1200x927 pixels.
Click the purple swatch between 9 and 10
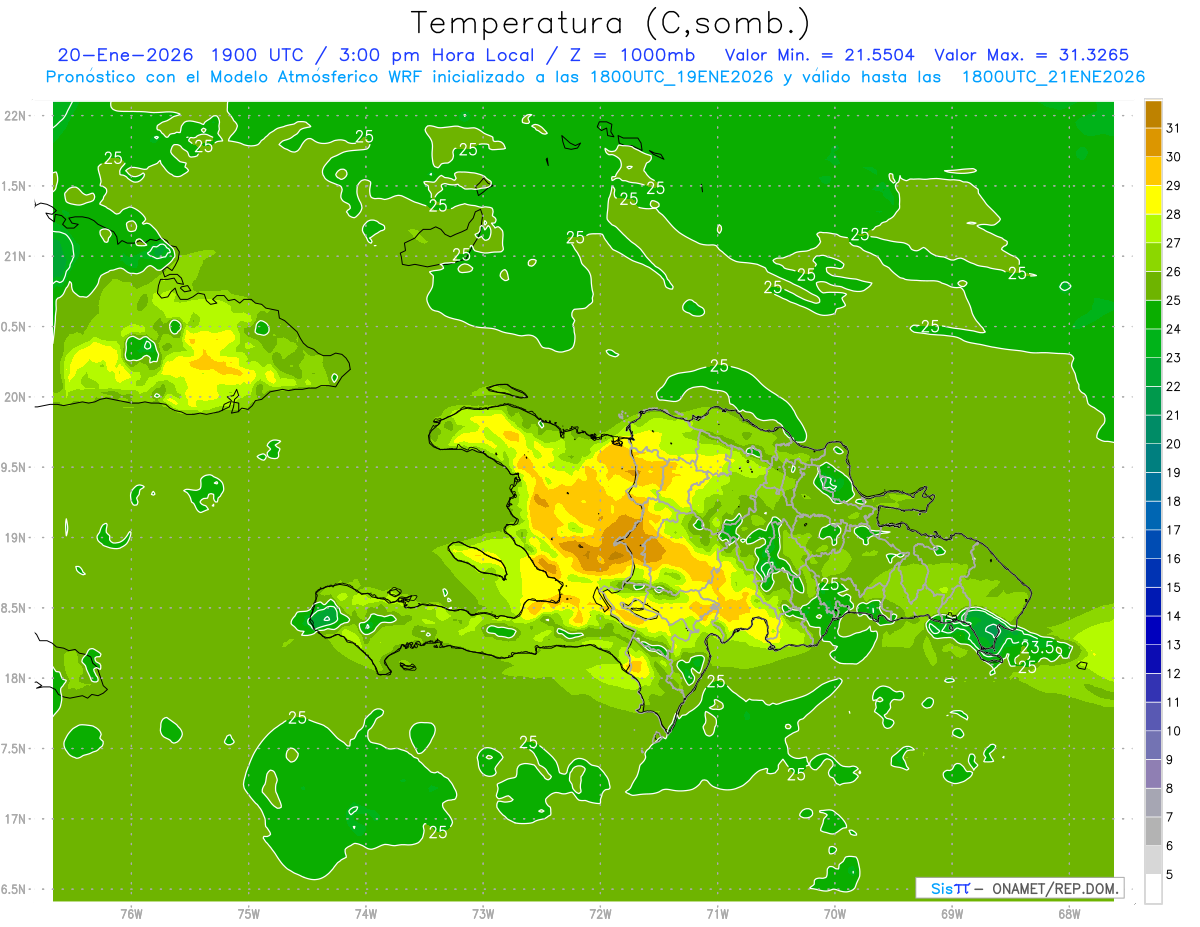click(1153, 745)
